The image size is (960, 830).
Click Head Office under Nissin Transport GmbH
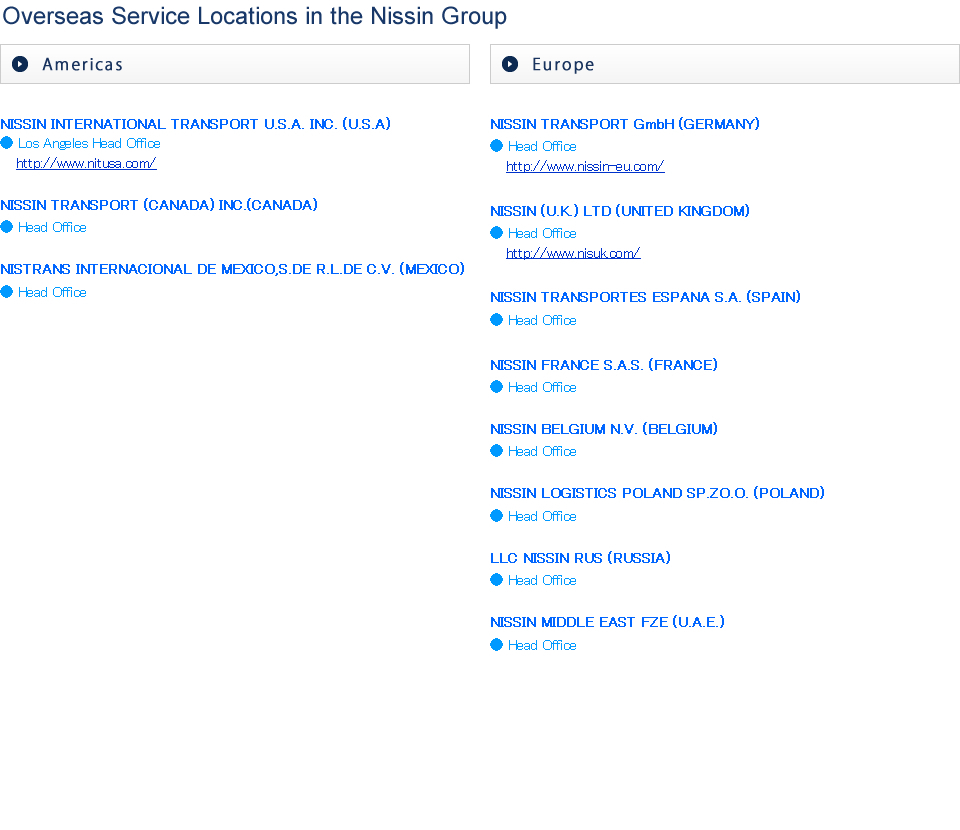pyautogui.click(x=542, y=147)
